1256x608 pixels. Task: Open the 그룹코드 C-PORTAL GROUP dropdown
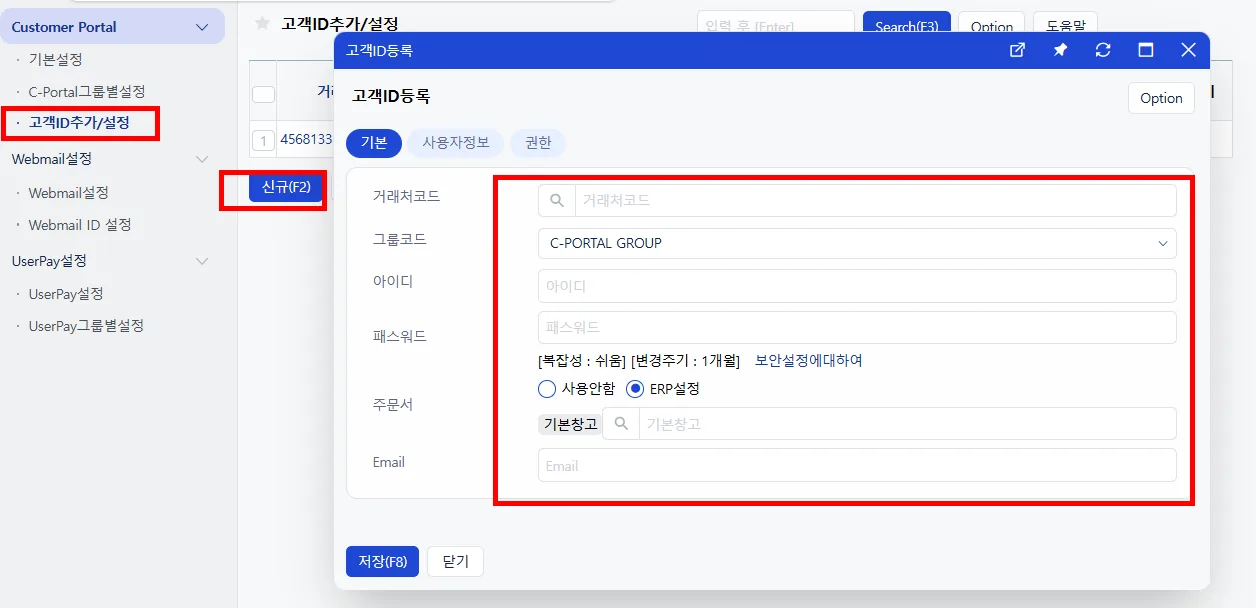pos(857,243)
